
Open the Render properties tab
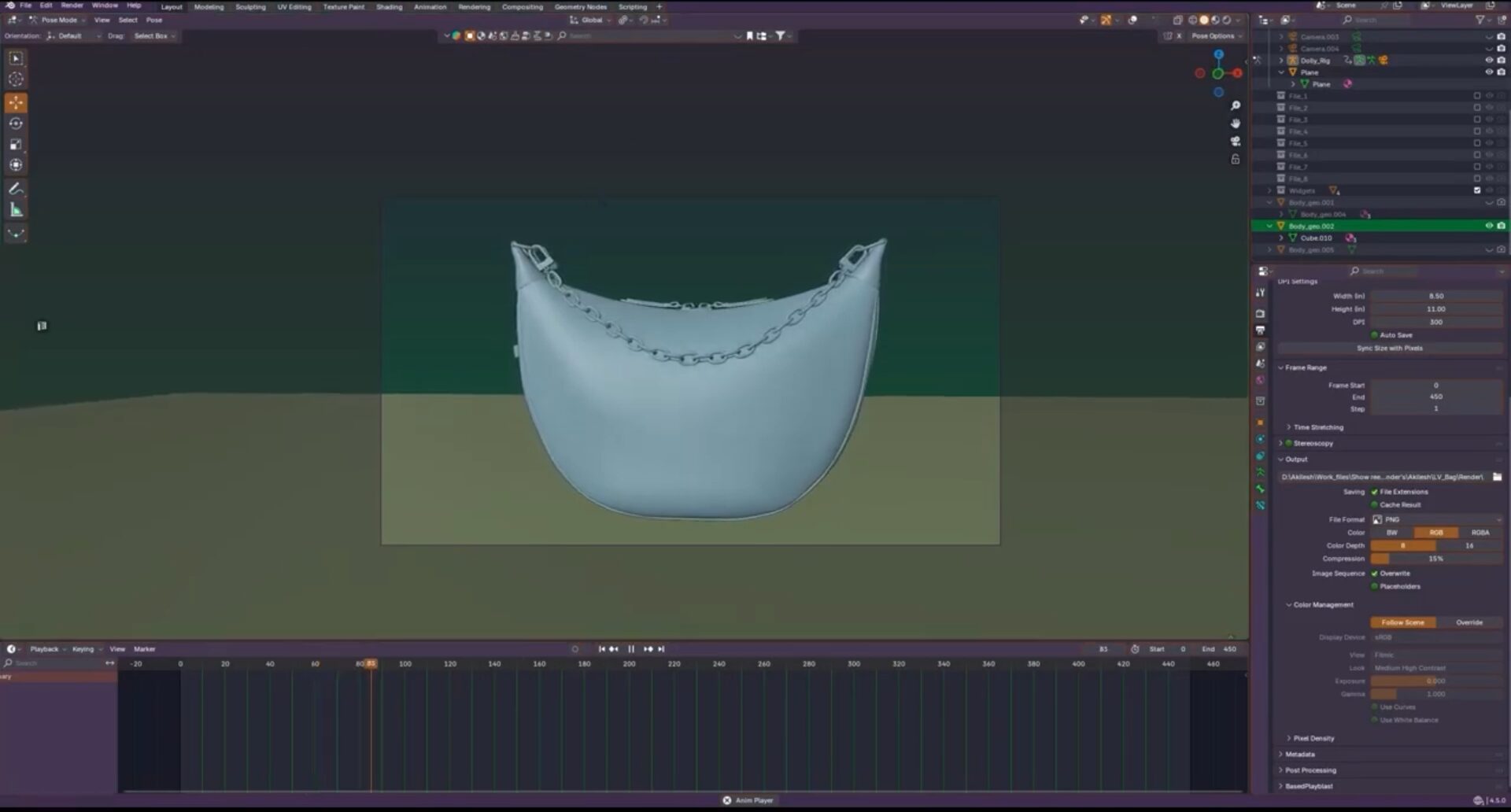click(x=1261, y=313)
